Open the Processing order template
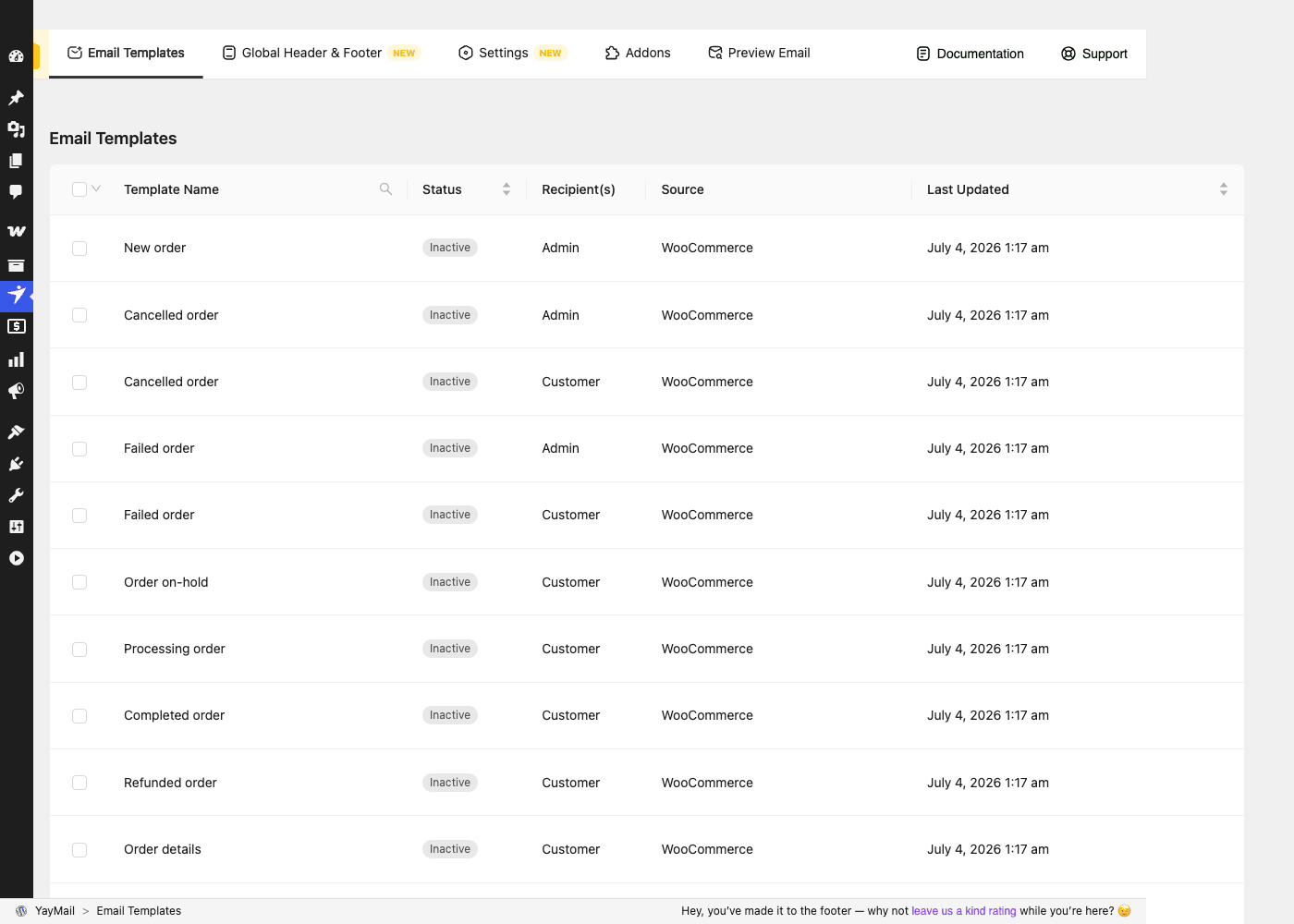The width and height of the screenshot is (1294, 924). click(x=175, y=649)
